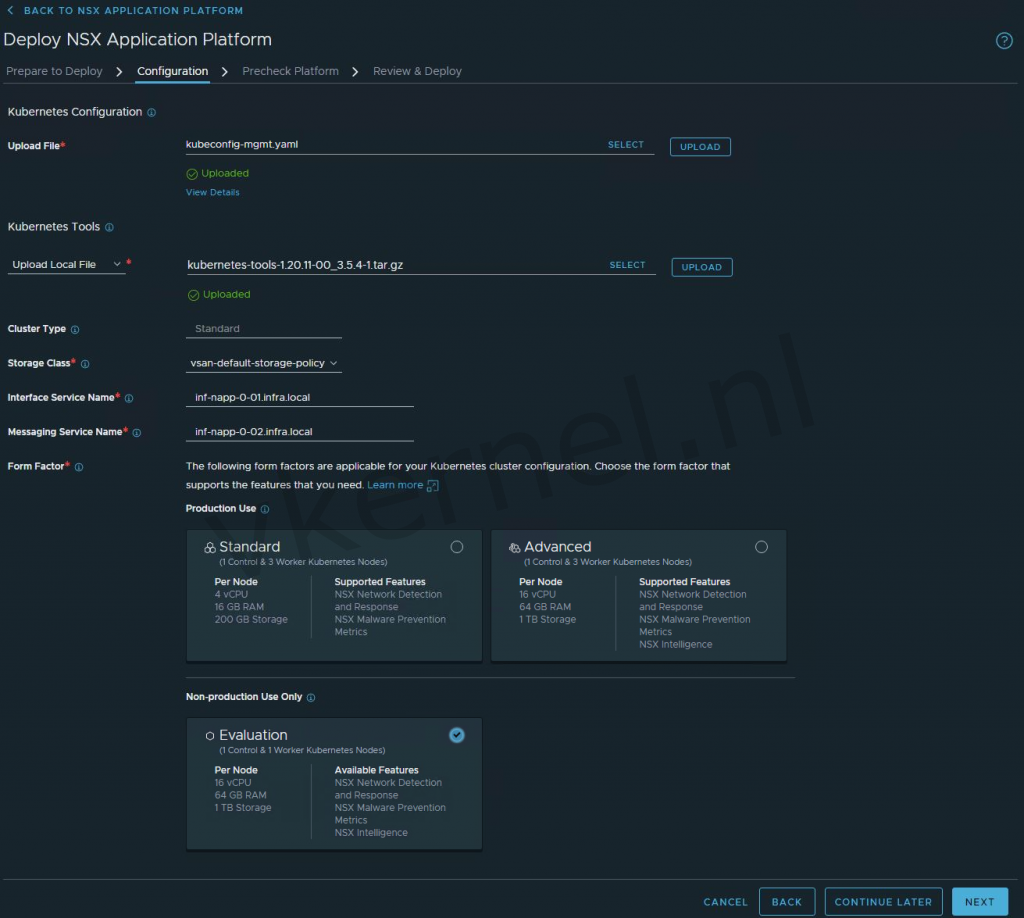Click the info icon beside Kubernetes Configuration
The width and height of the screenshot is (1024, 918).
(152, 112)
